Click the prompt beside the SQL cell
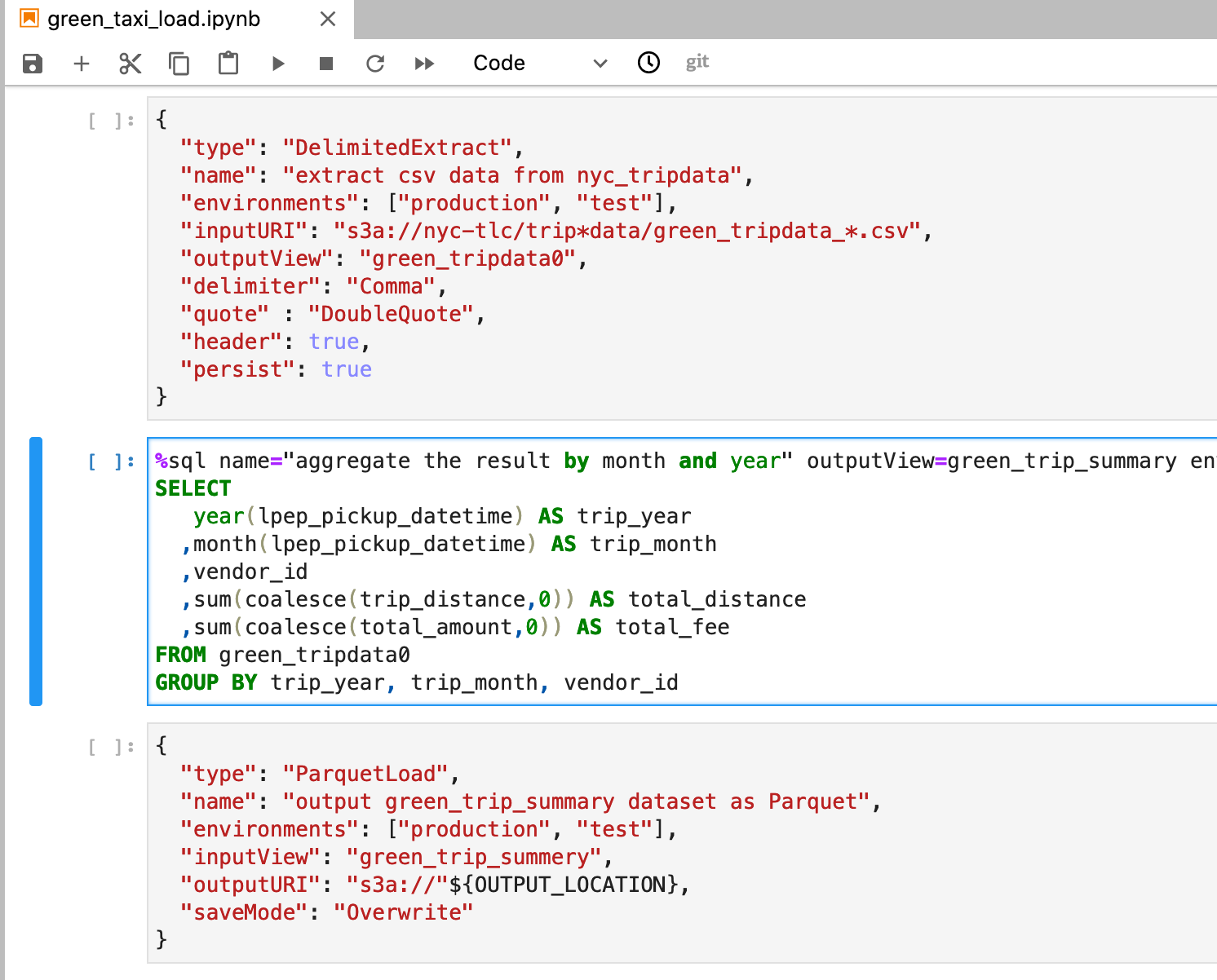 pos(111,462)
